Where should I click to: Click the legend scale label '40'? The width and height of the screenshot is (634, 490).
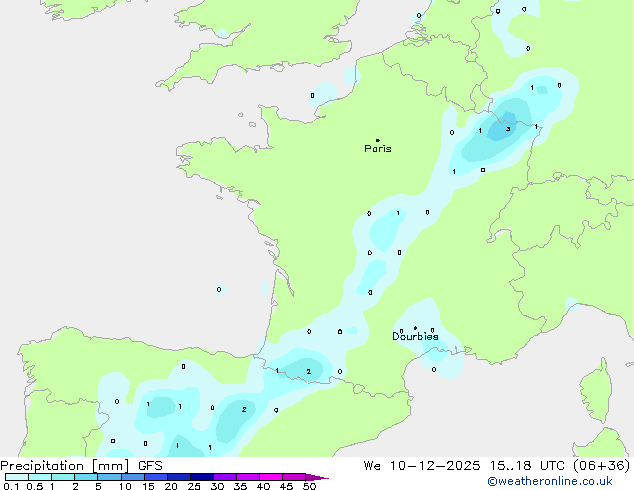point(263,486)
